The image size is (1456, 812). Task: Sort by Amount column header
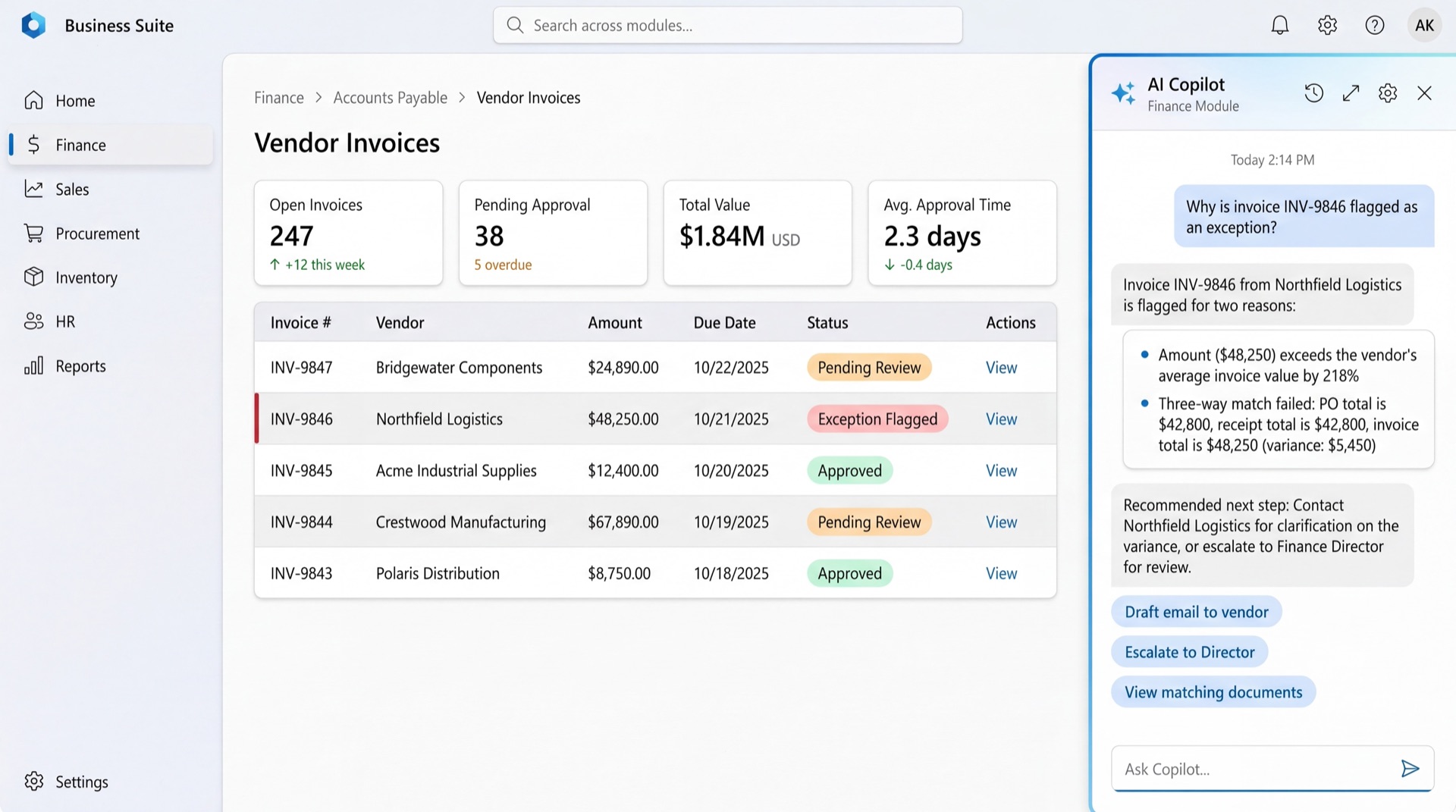pos(614,323)
